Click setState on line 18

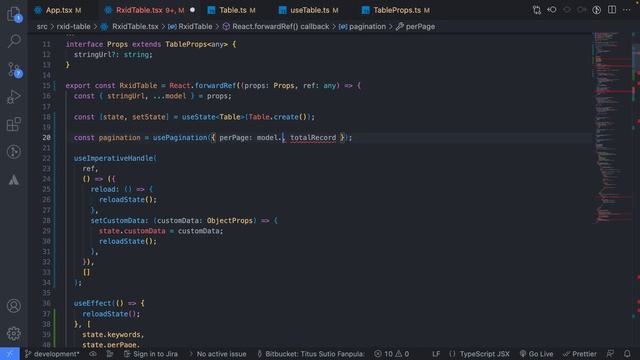click(x=149, y=117)
